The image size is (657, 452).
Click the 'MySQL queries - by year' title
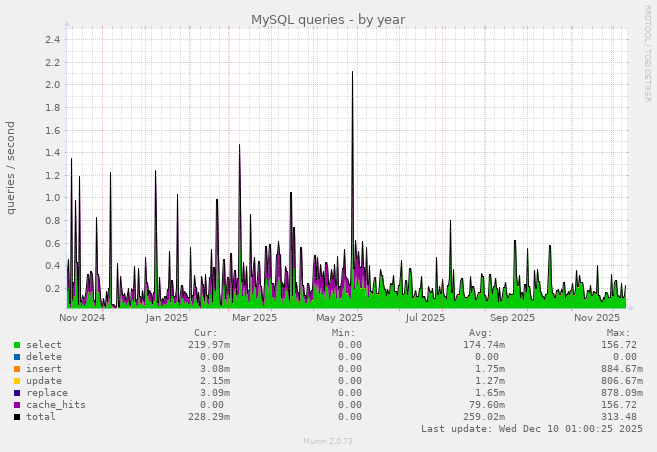tap(328, 20)
